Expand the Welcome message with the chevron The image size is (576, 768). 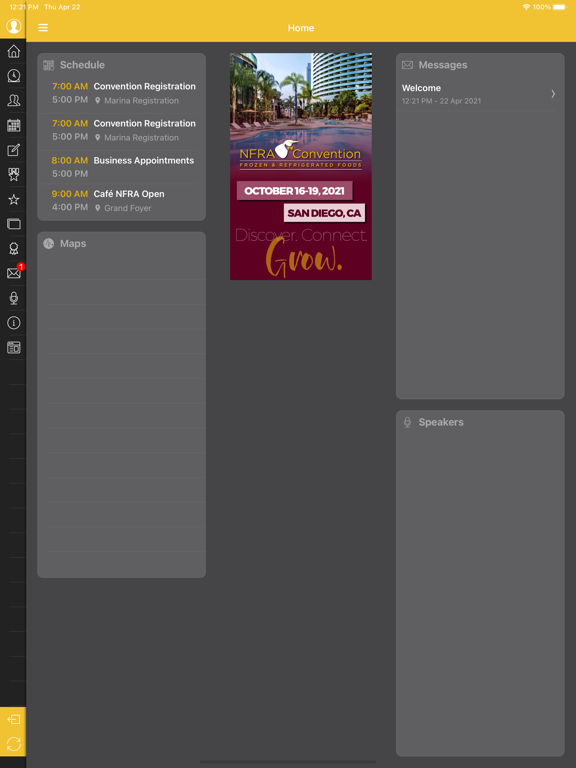553,94
